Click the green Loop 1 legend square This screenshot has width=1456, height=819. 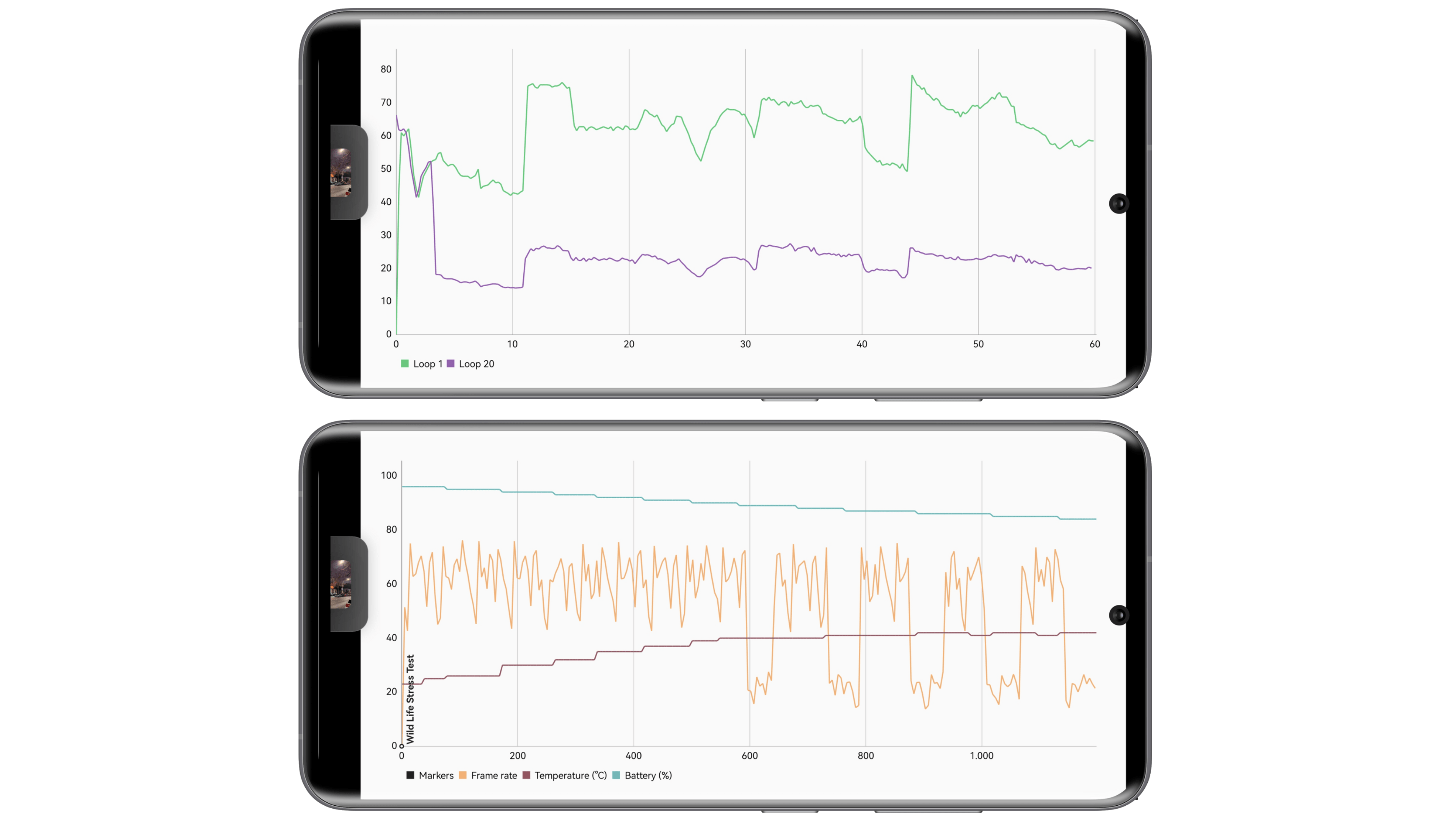[x=405, y=364]
